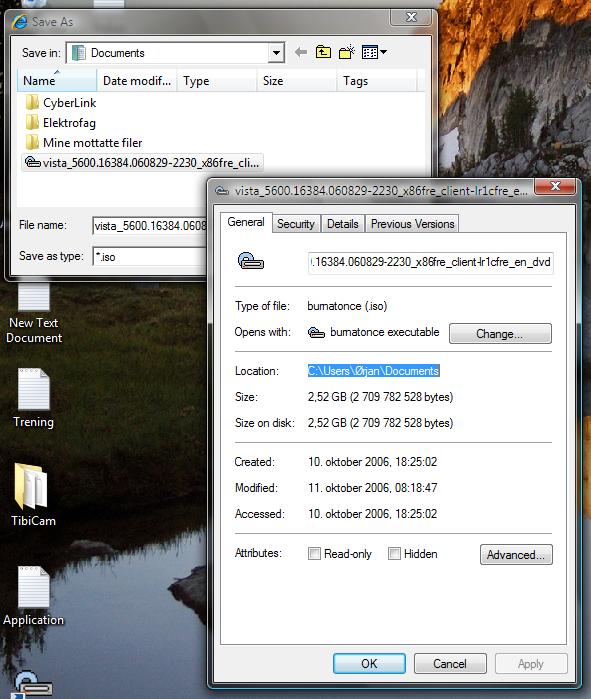Open the Save as type combo box

150,257
